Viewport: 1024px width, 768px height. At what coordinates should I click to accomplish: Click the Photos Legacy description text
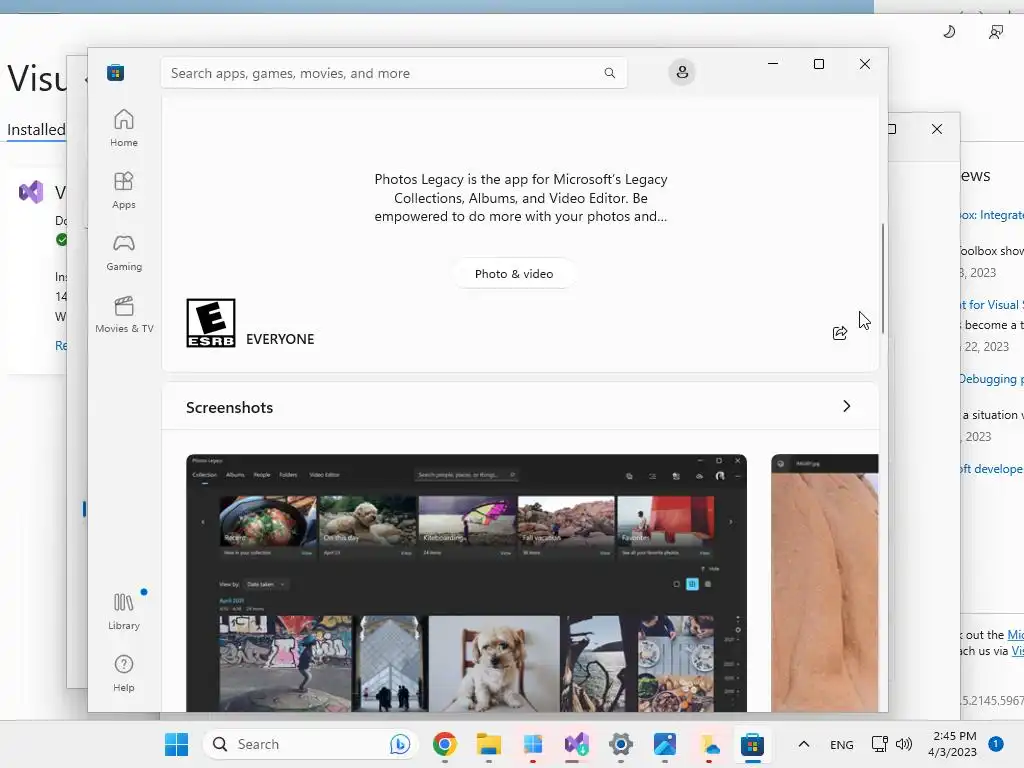(x=520, y=198)
